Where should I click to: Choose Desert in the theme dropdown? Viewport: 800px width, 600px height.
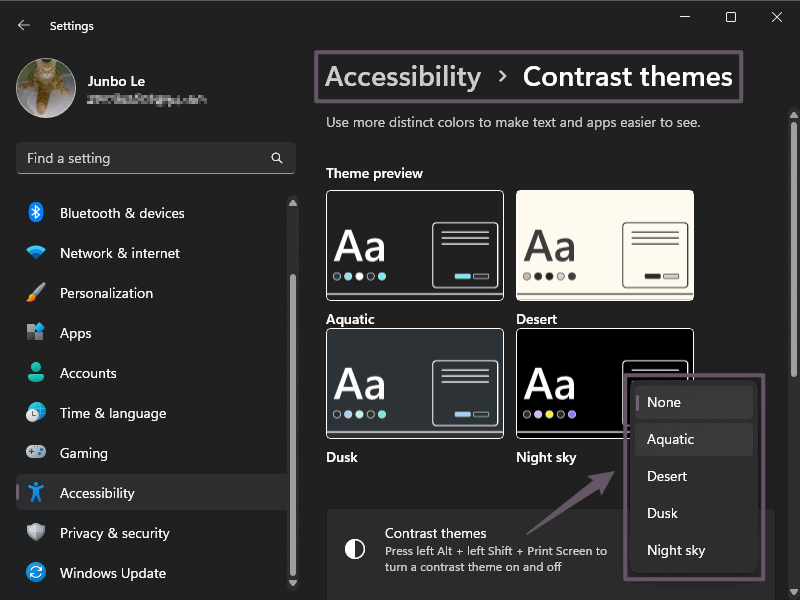click(x=694, y=477)
